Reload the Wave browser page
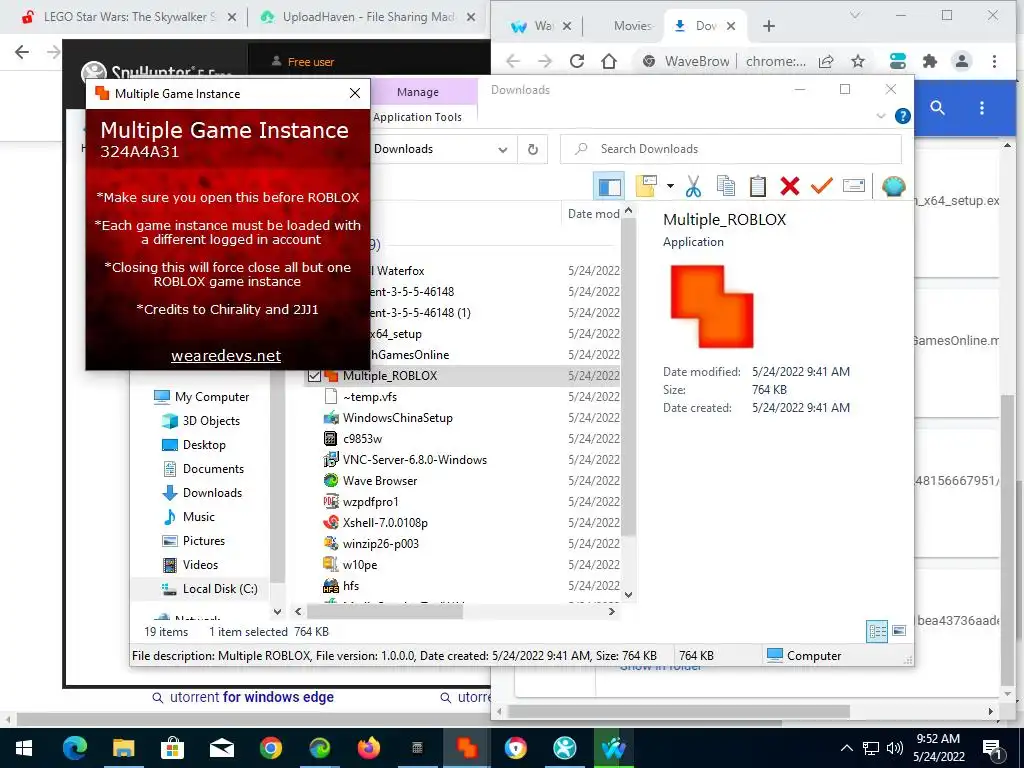The width and height of the screenshot is (1024, 768). point(577,61)
